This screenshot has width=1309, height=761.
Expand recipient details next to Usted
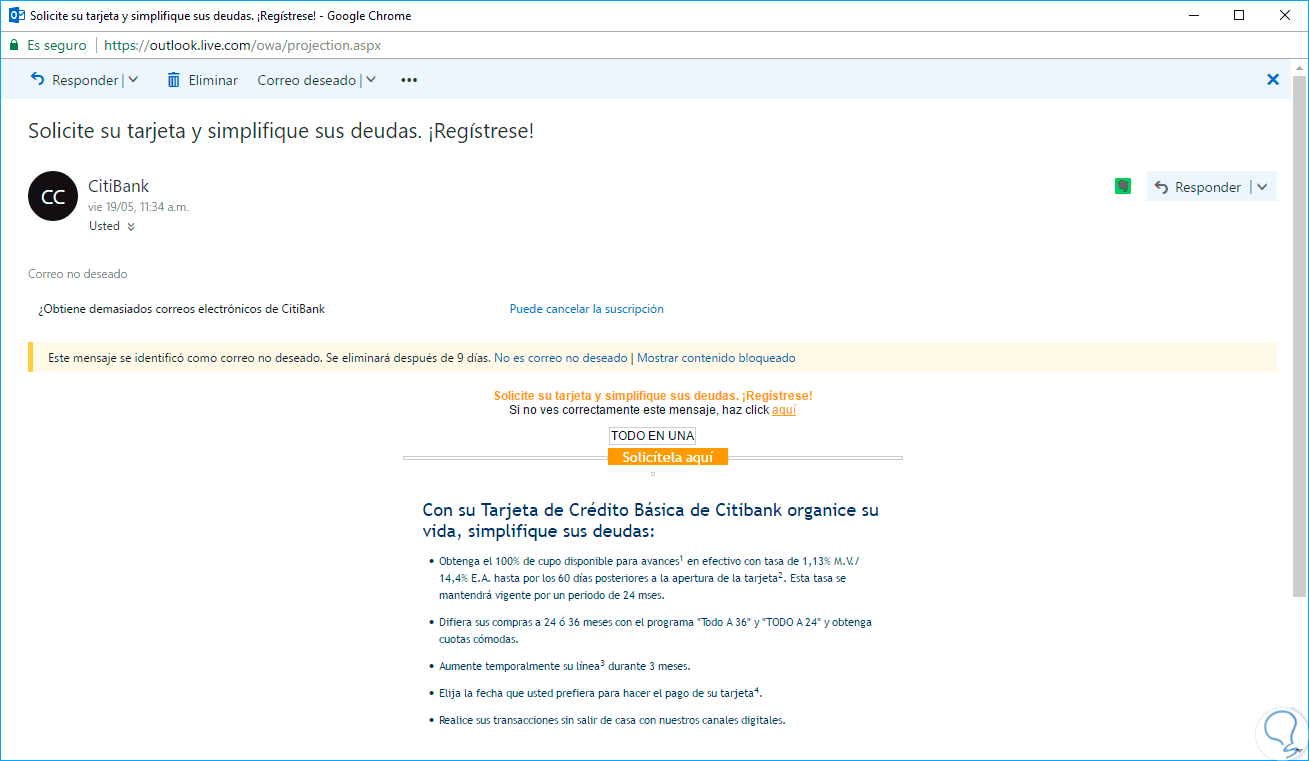[x=131, y=227]
